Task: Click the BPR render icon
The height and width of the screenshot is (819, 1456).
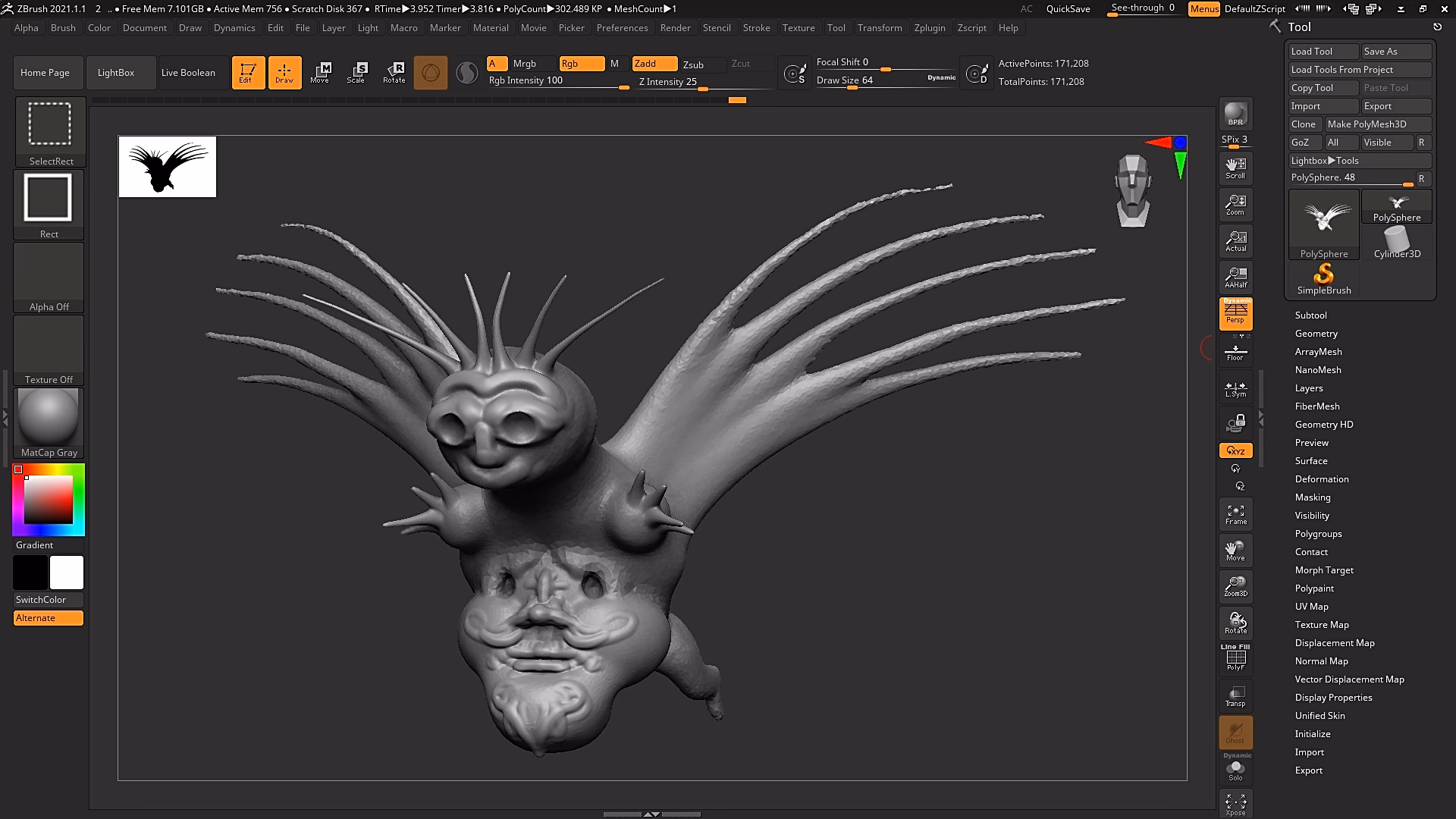Action: pos(1235,114)
